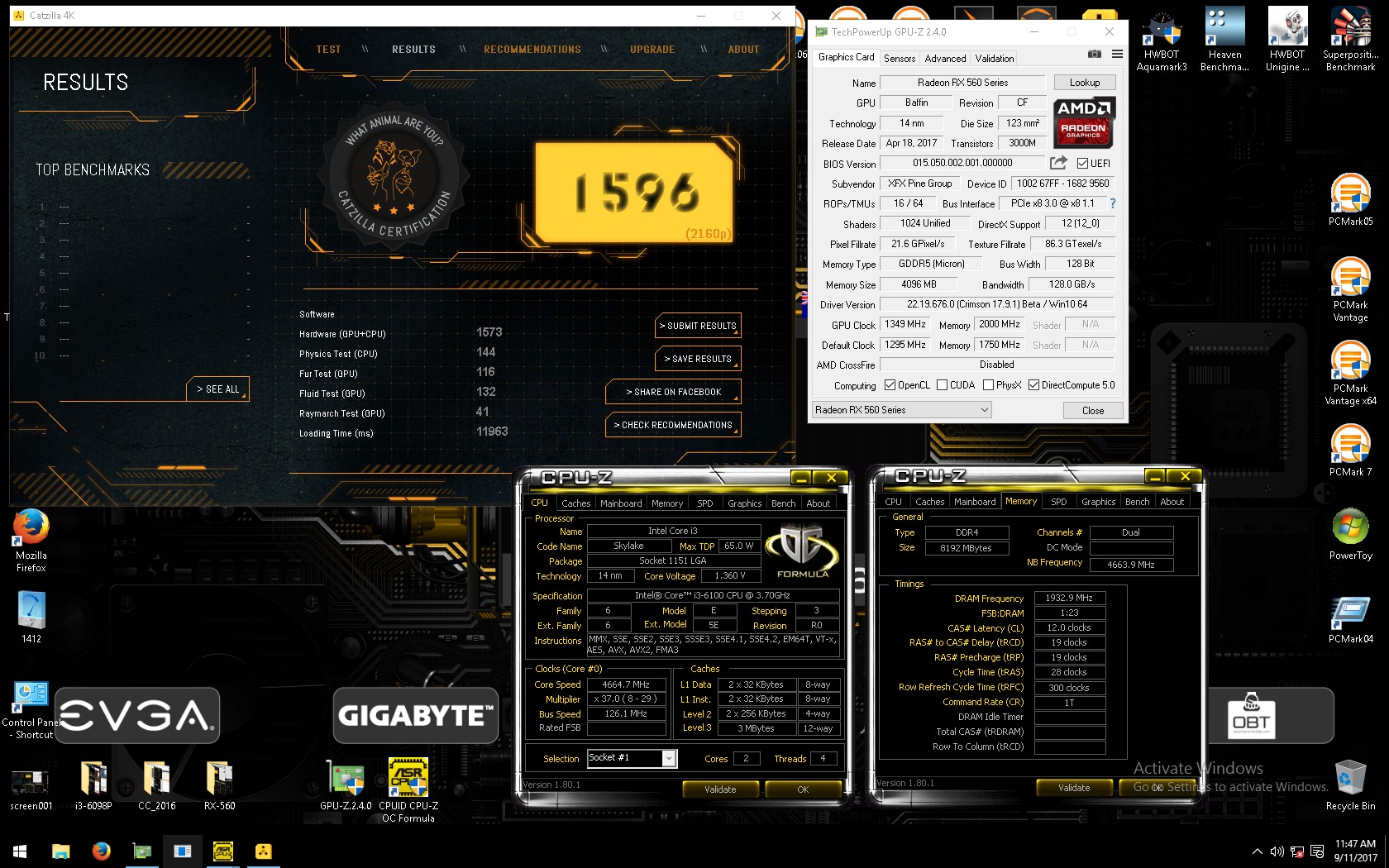The image size is (1389, 868).
Task: Click SUBMIT RESULTS in Catzilla
Action: tap(698, 326)
